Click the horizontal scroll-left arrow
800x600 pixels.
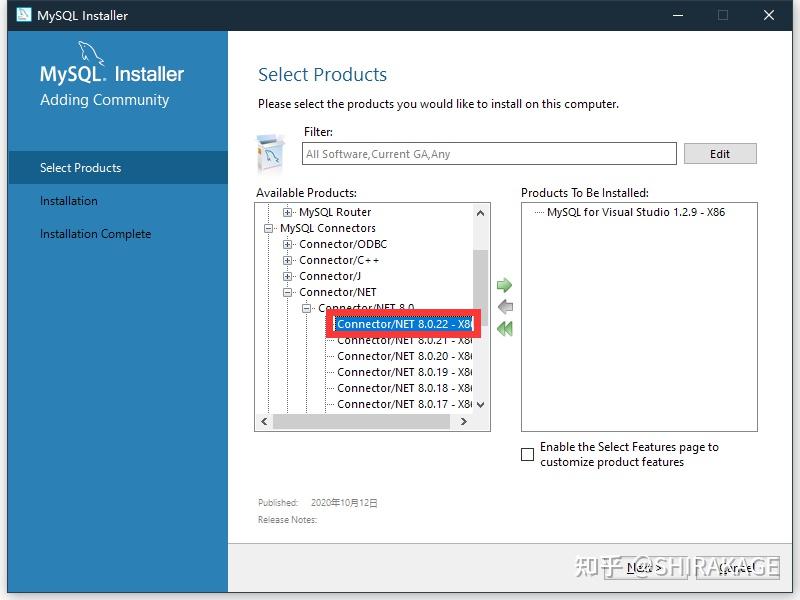264,421
